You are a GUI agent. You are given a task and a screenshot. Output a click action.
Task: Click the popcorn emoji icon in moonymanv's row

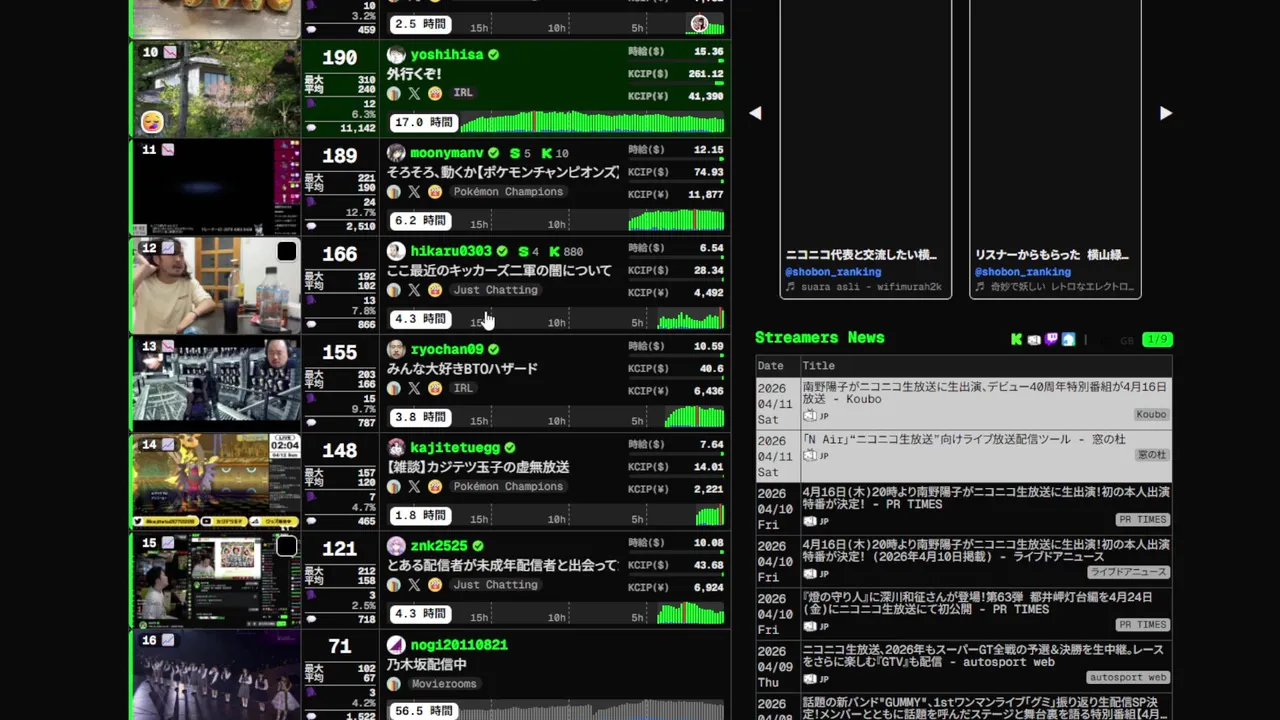click(435, 192)
